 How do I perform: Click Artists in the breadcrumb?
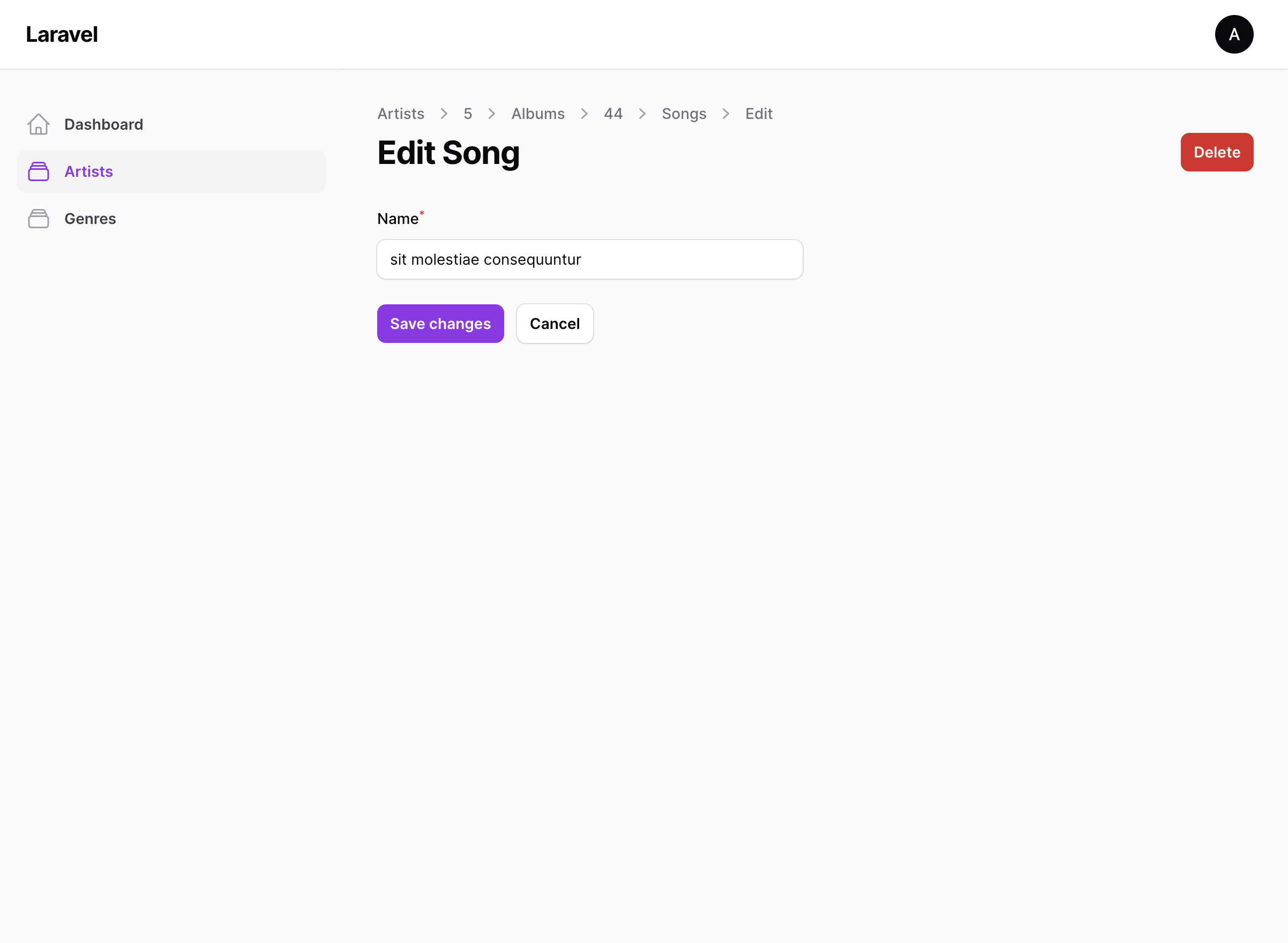(401, 114)
